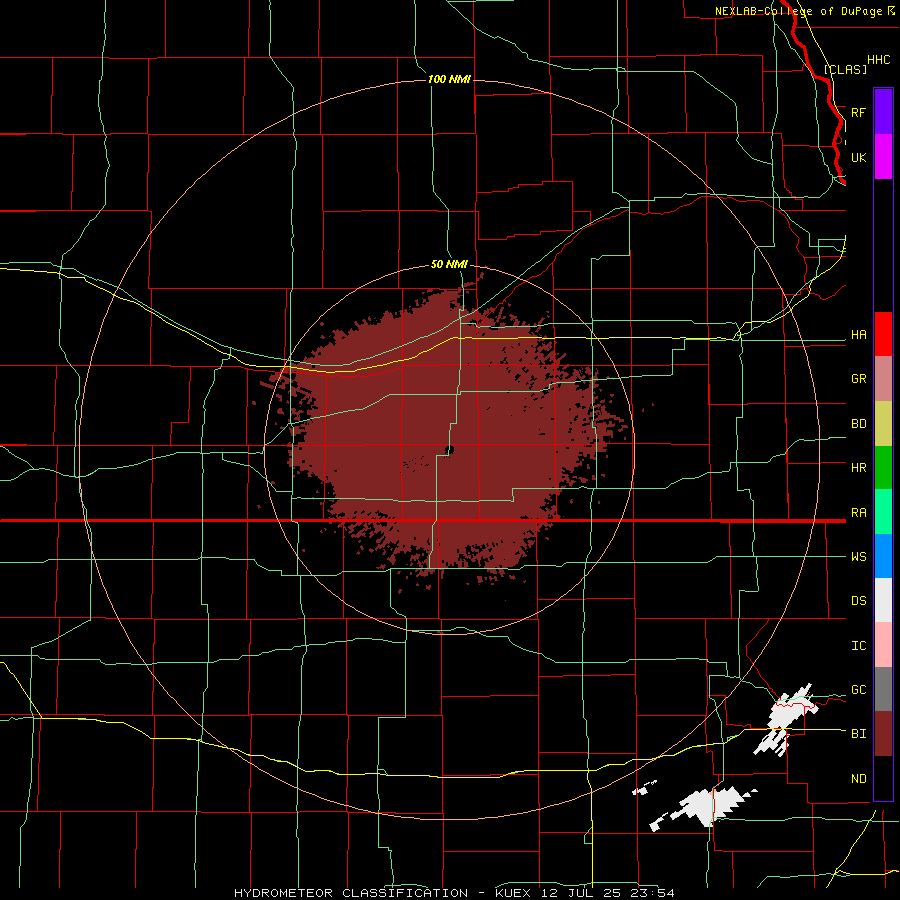The width and height of the screenshot is (900, 900).
Task: Click the RA light green legend swatch
Action: 883,512
